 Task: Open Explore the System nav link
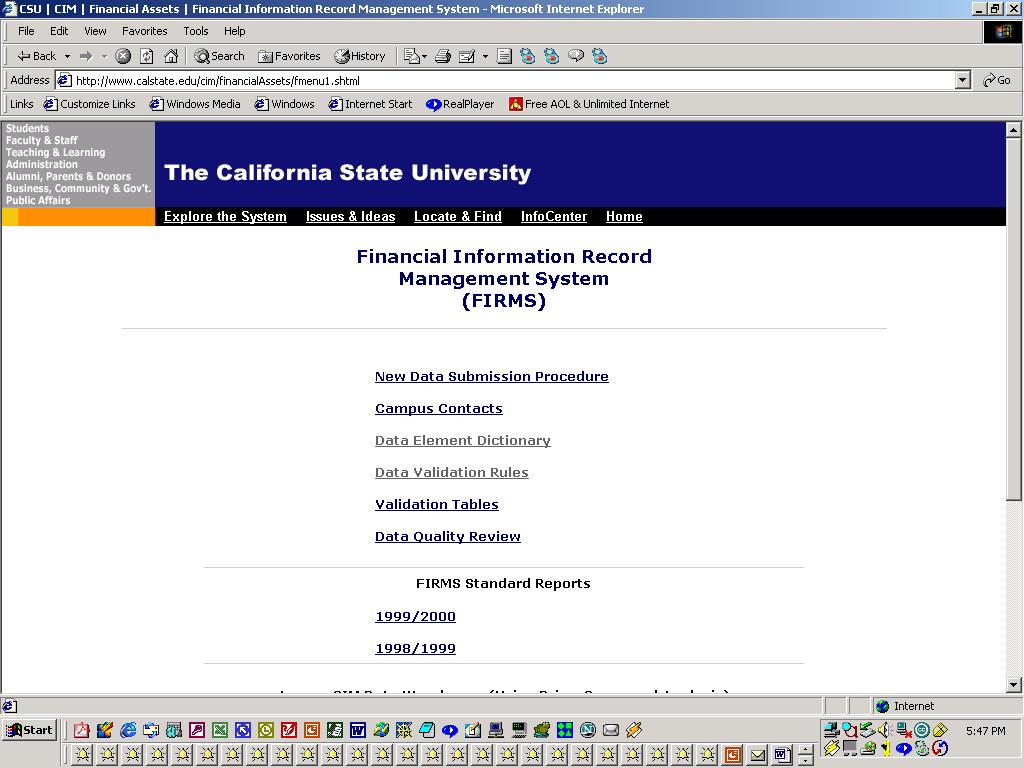(x=225, y=217)
